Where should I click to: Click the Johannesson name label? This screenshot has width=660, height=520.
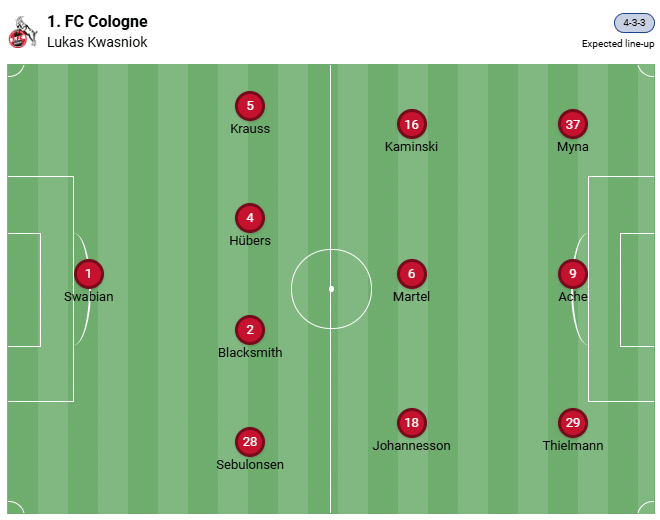411,445
